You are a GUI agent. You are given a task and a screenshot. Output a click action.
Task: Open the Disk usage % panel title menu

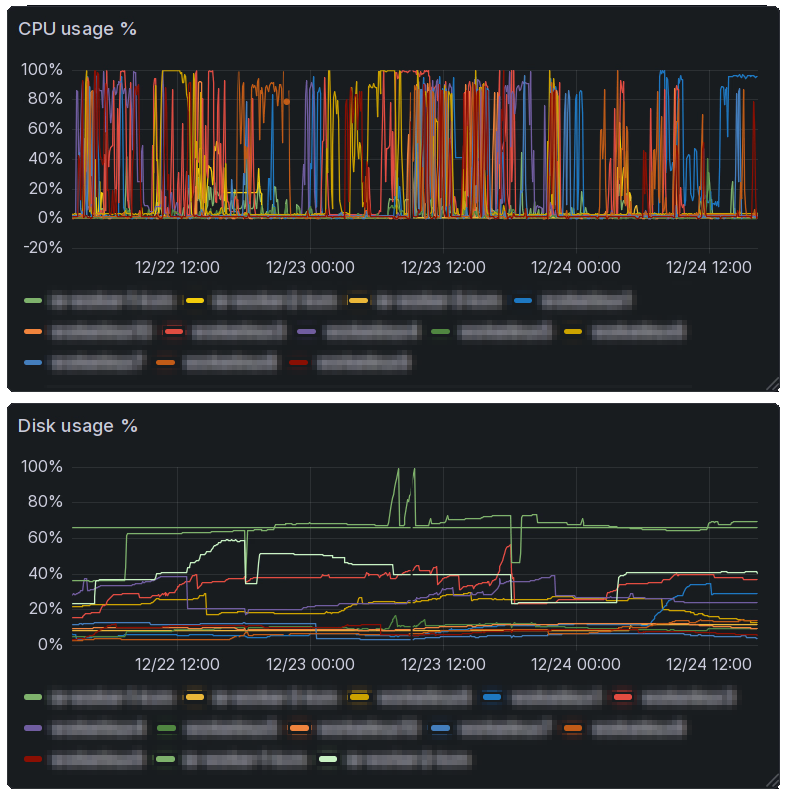click(x=78, y=426)
